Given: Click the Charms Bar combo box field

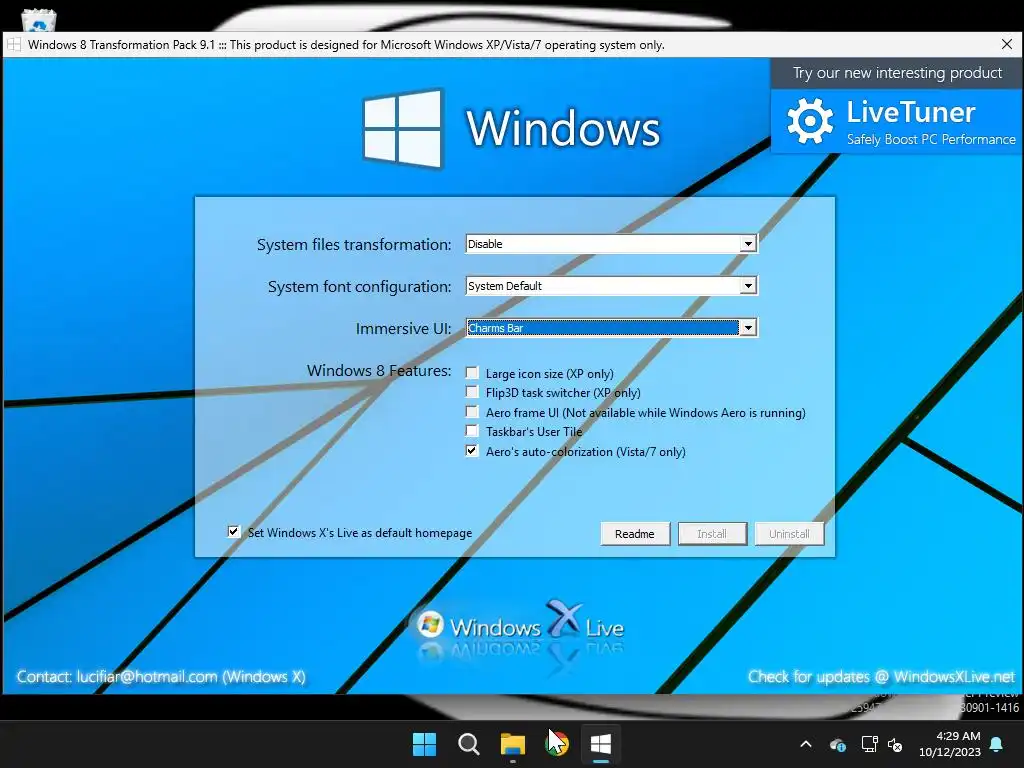Looking at the screenshot, I should point(611,327).
